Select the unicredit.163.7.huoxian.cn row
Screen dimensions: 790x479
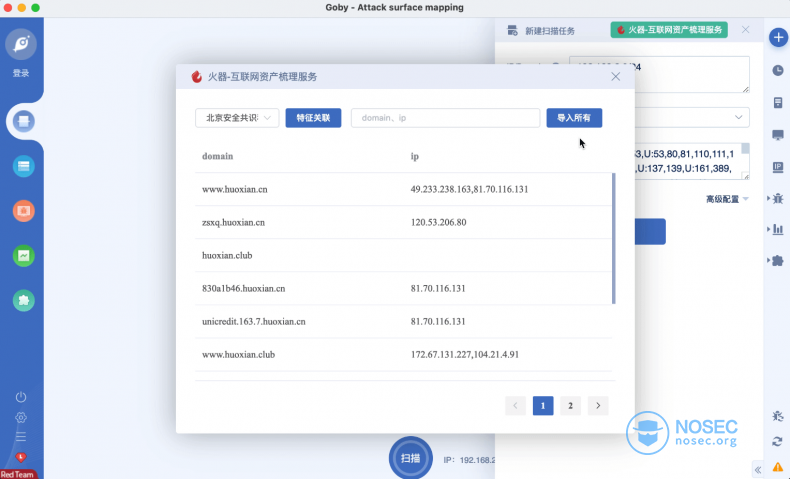click(x=403, y=321)
